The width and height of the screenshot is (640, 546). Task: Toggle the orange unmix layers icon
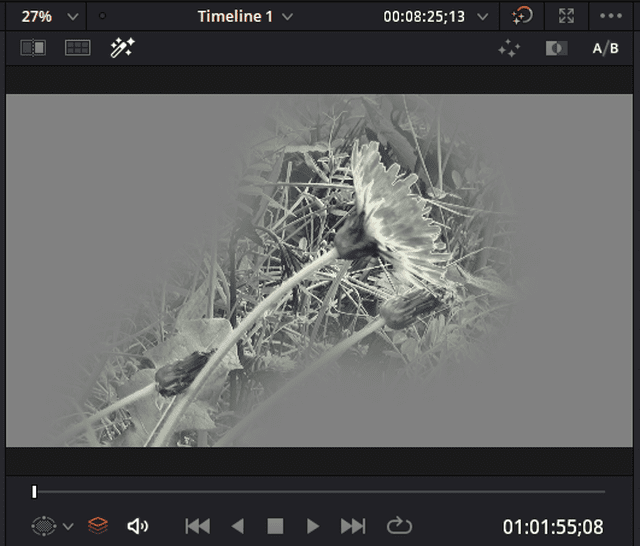click(x=98, y=526)
